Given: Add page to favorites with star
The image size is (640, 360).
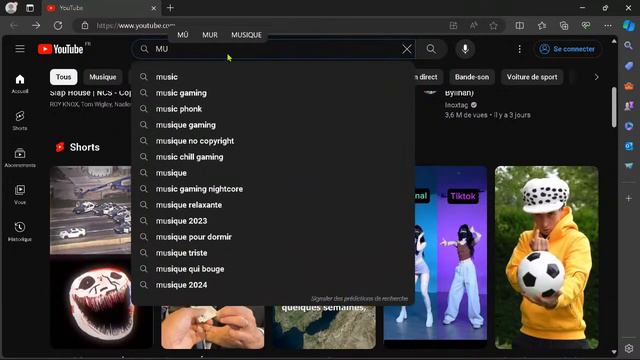Looking at the screenshot, I should [x=493, y=26].
